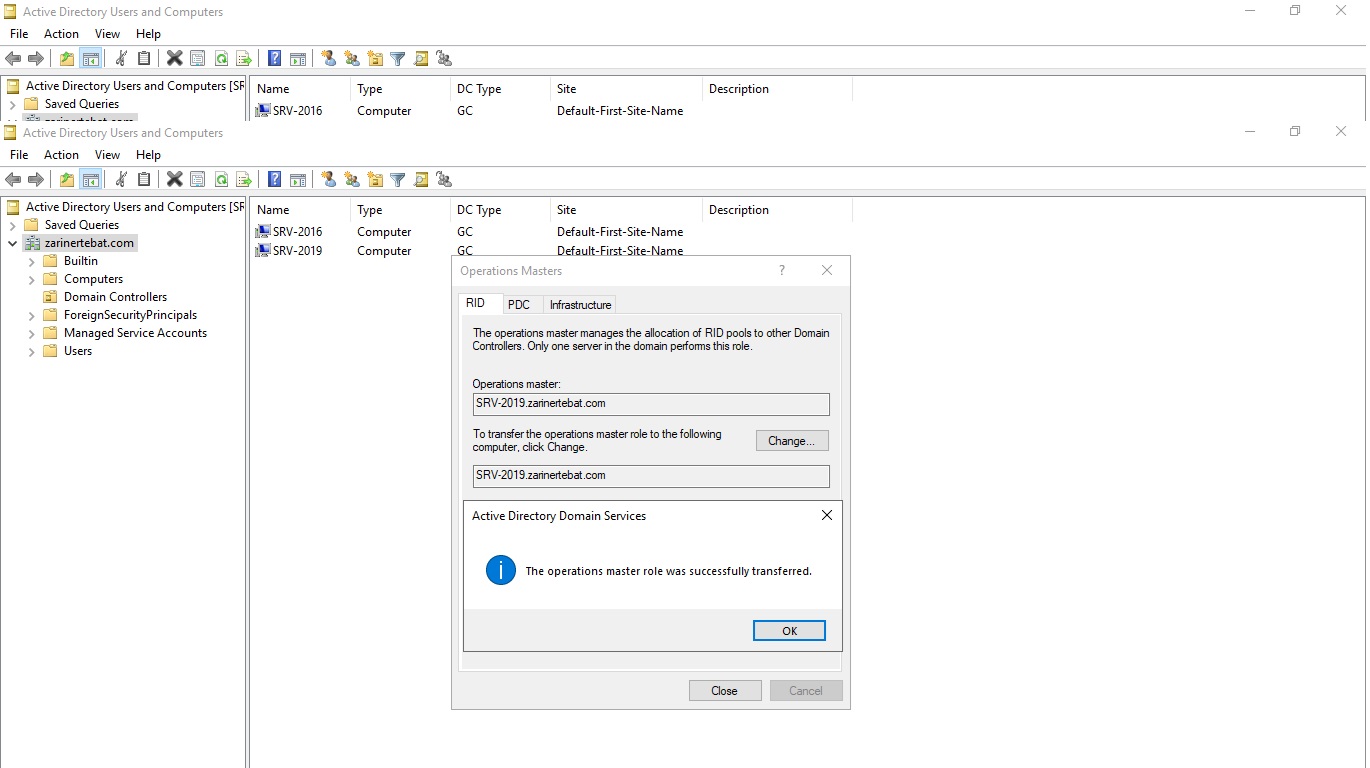Click Add to group icon, front window toolbar
1370x768 pixels.
pos(444,180)
